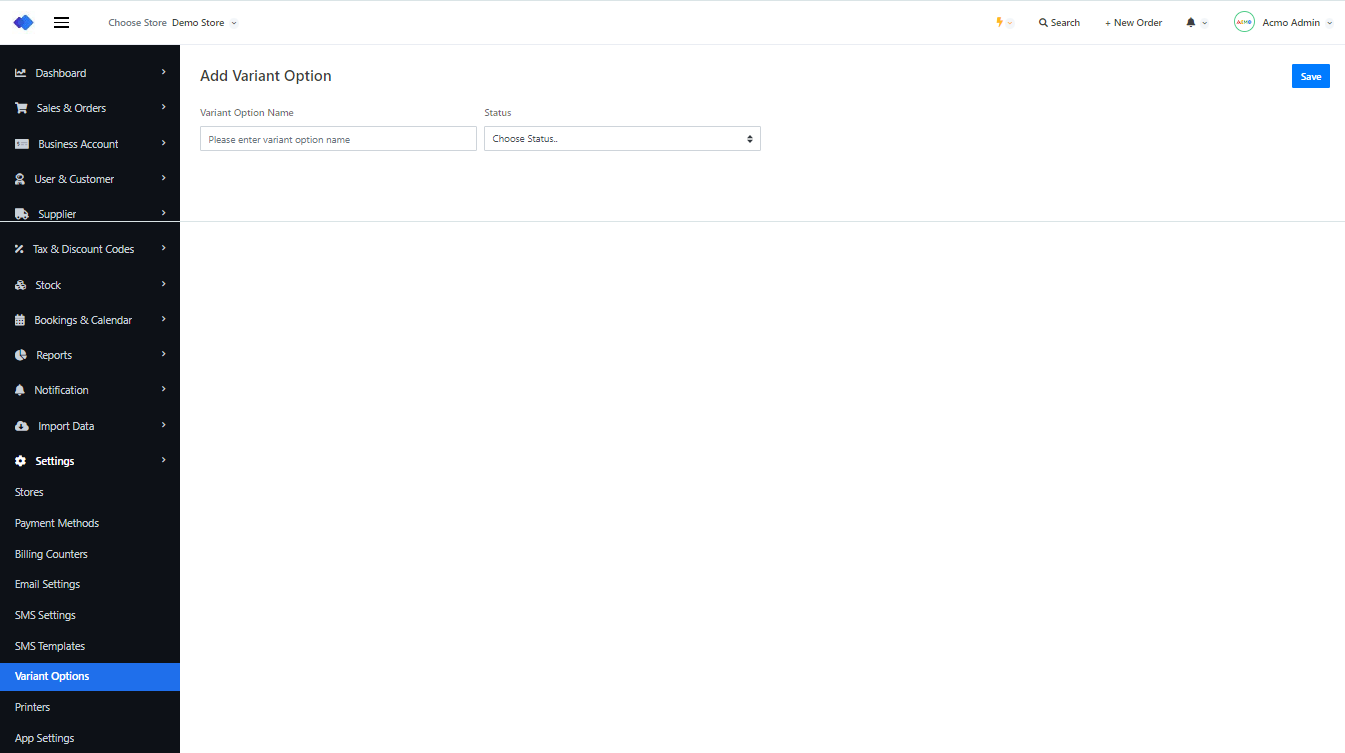Image resolution: width=1345 pixels, height=753 pixels.
Task: Click the Dashboard chart icon
Action: [x=21, y=73]
